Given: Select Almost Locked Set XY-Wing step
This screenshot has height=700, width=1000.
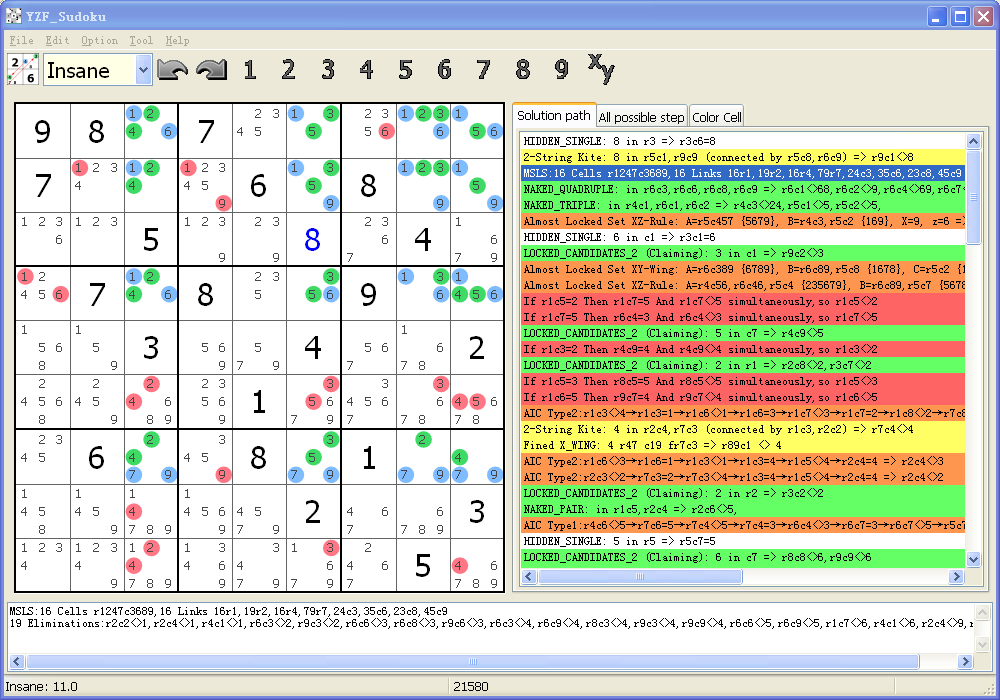Looking at the screenshot, I should [x=743, y=269].
